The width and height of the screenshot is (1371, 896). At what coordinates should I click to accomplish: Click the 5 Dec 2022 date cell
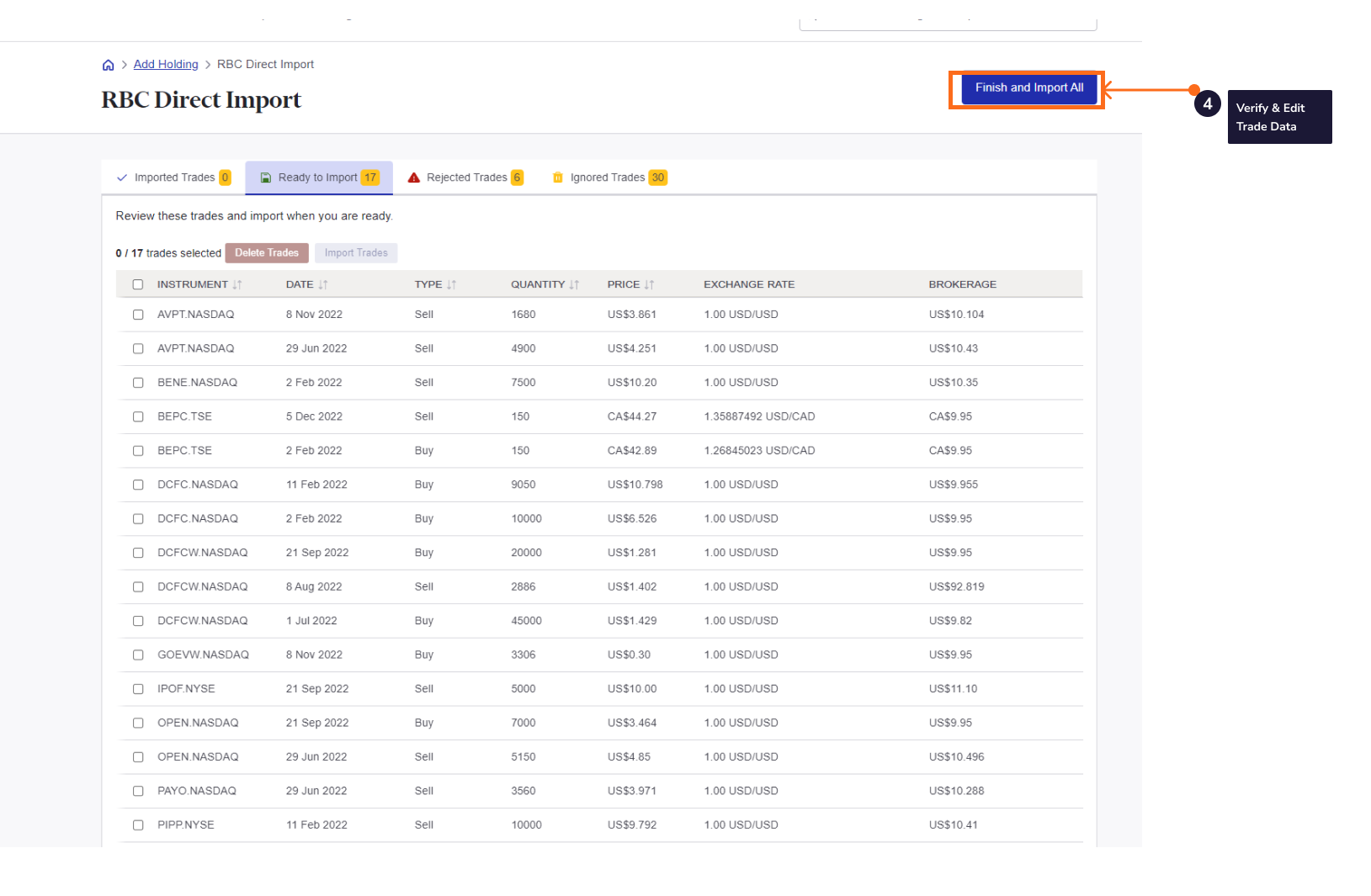(314, 416)
